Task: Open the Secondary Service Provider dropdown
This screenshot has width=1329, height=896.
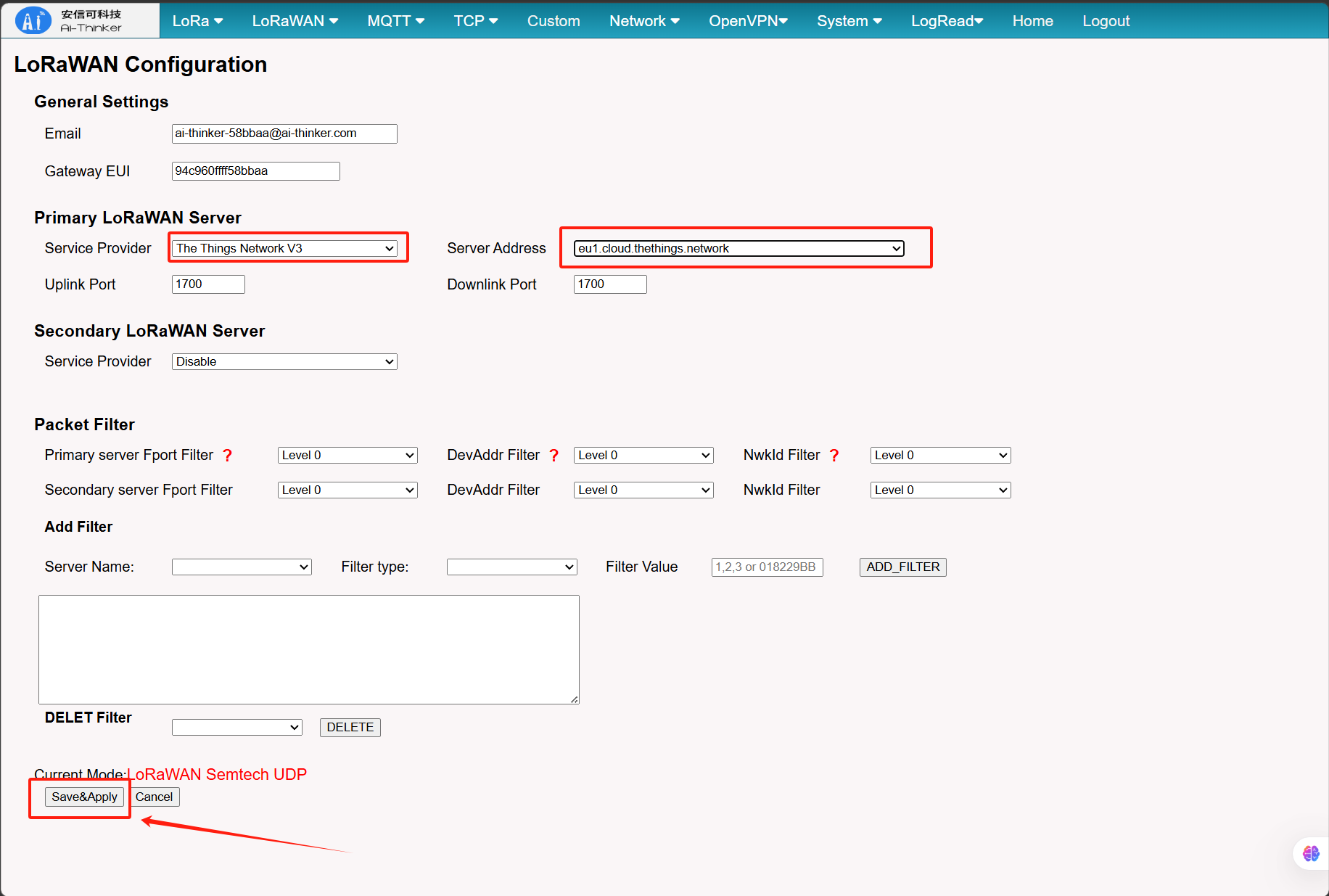Action: click(284, 361)
